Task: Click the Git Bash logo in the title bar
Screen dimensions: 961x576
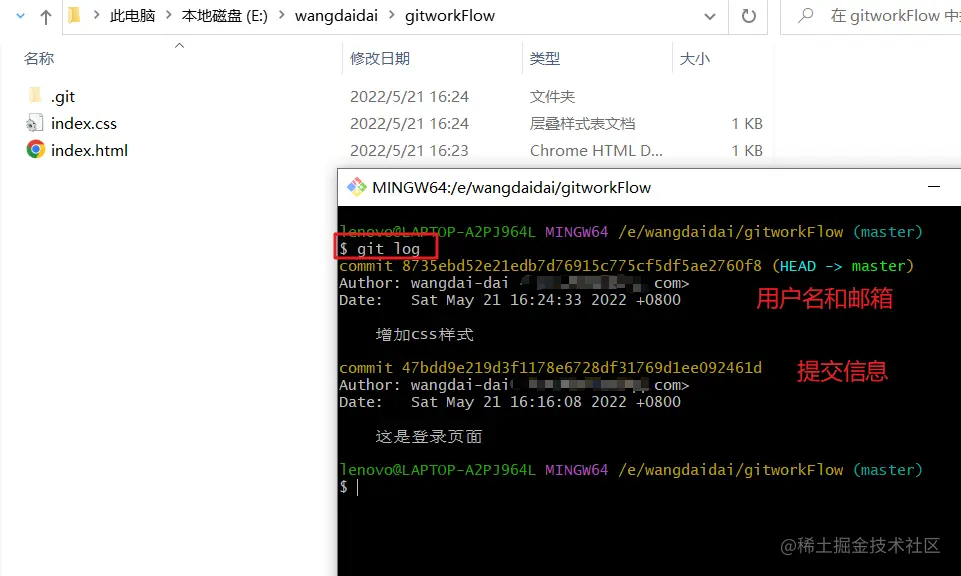Action: click(357, 187)
